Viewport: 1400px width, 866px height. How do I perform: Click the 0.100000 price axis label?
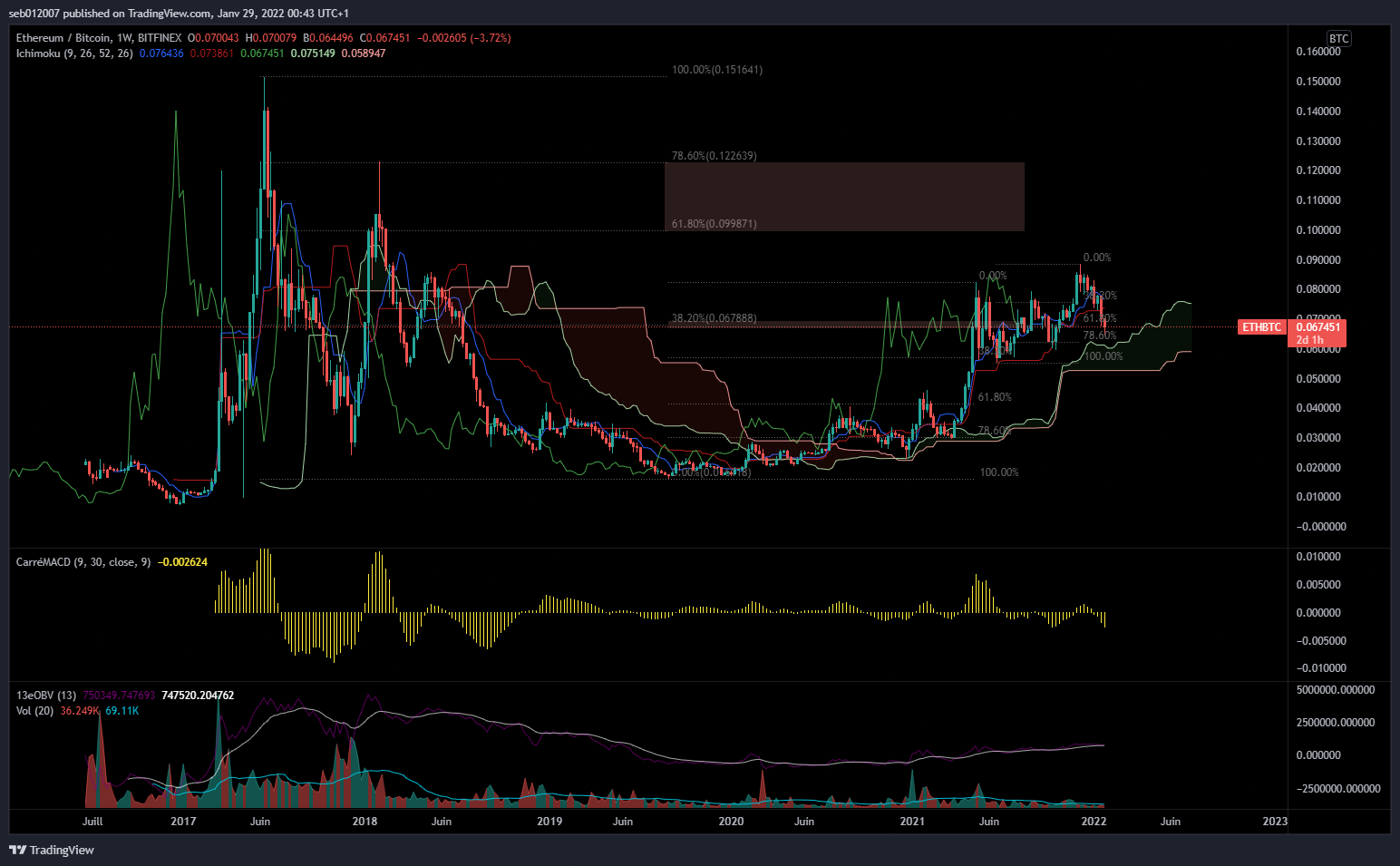click(x=1317, y=230)
